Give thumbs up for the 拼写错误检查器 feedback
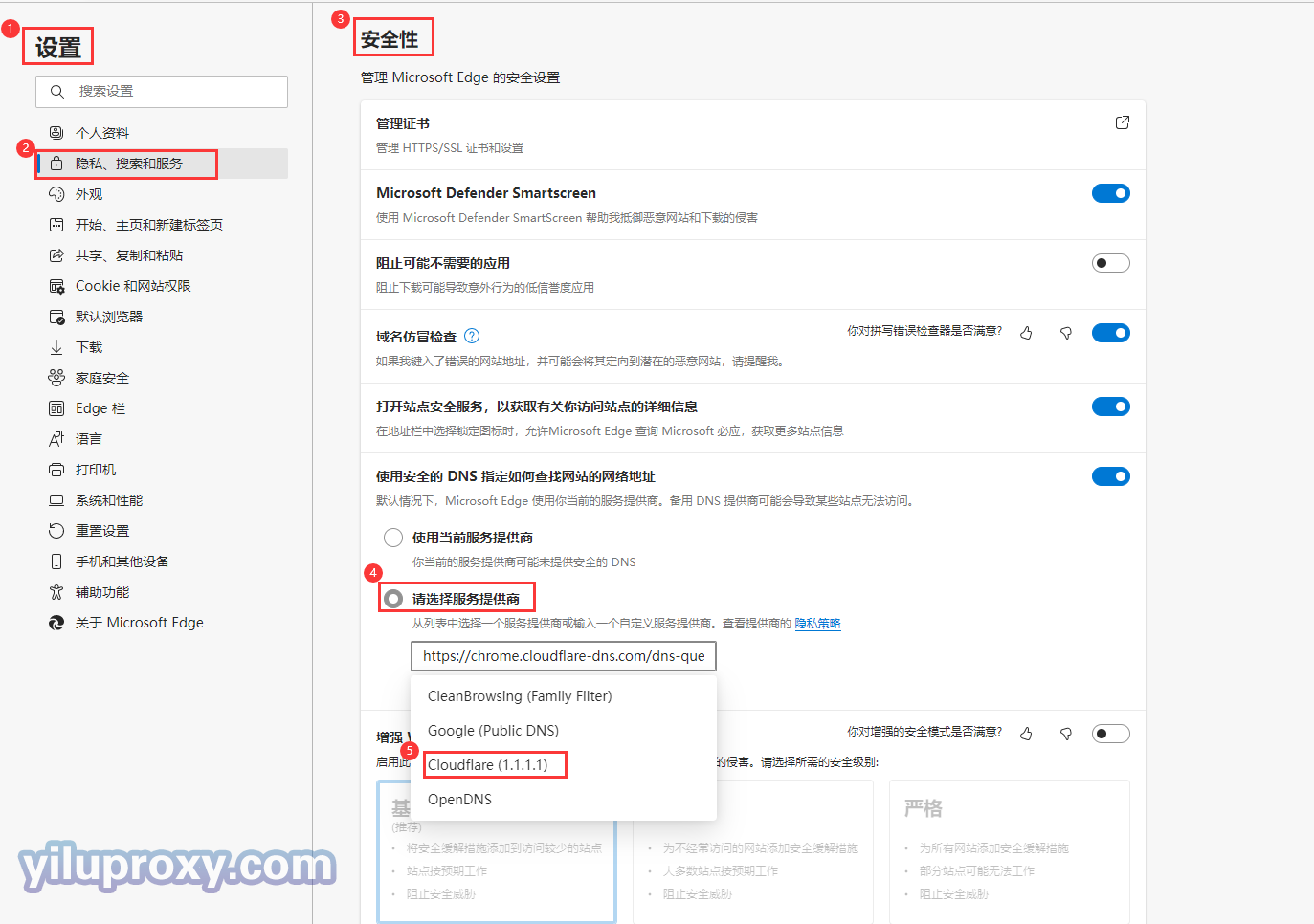 coord(1026,333)
